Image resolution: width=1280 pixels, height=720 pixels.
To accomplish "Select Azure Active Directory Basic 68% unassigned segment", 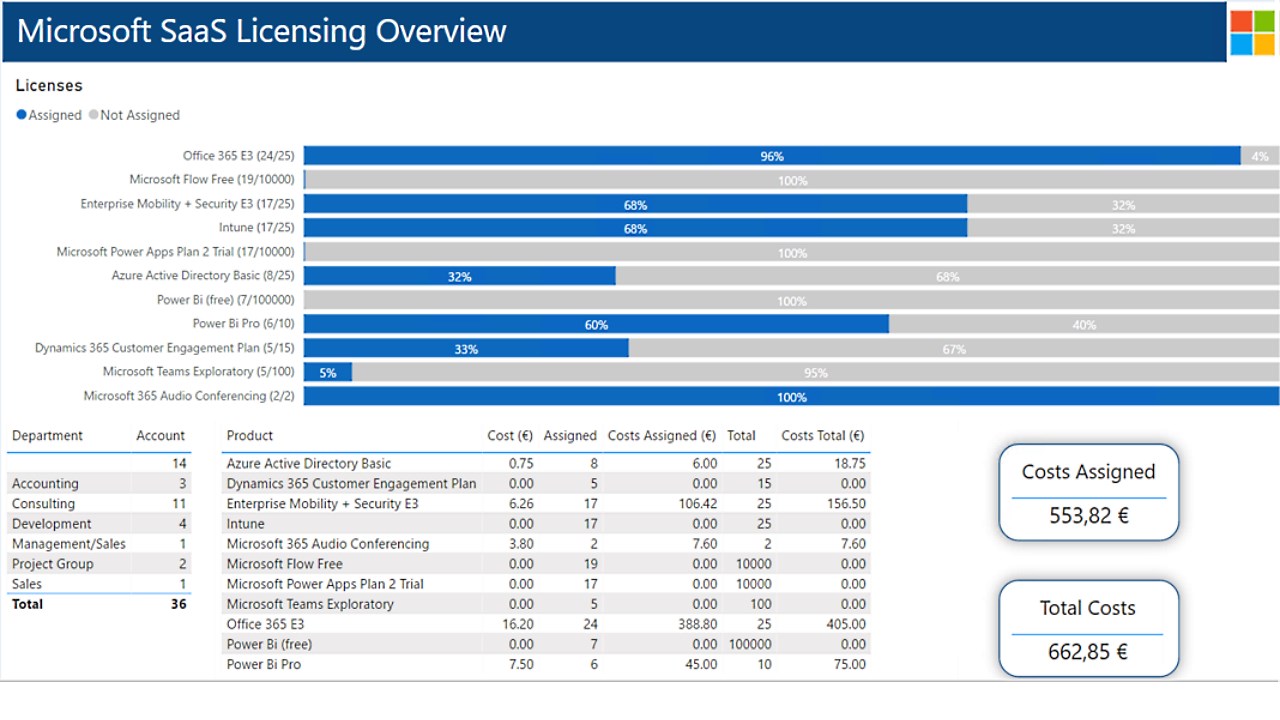I will coord(947,276).
